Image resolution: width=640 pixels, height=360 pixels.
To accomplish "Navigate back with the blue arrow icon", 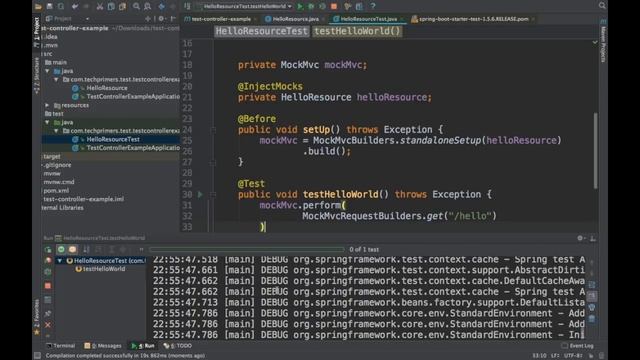I will click(162, 6).
